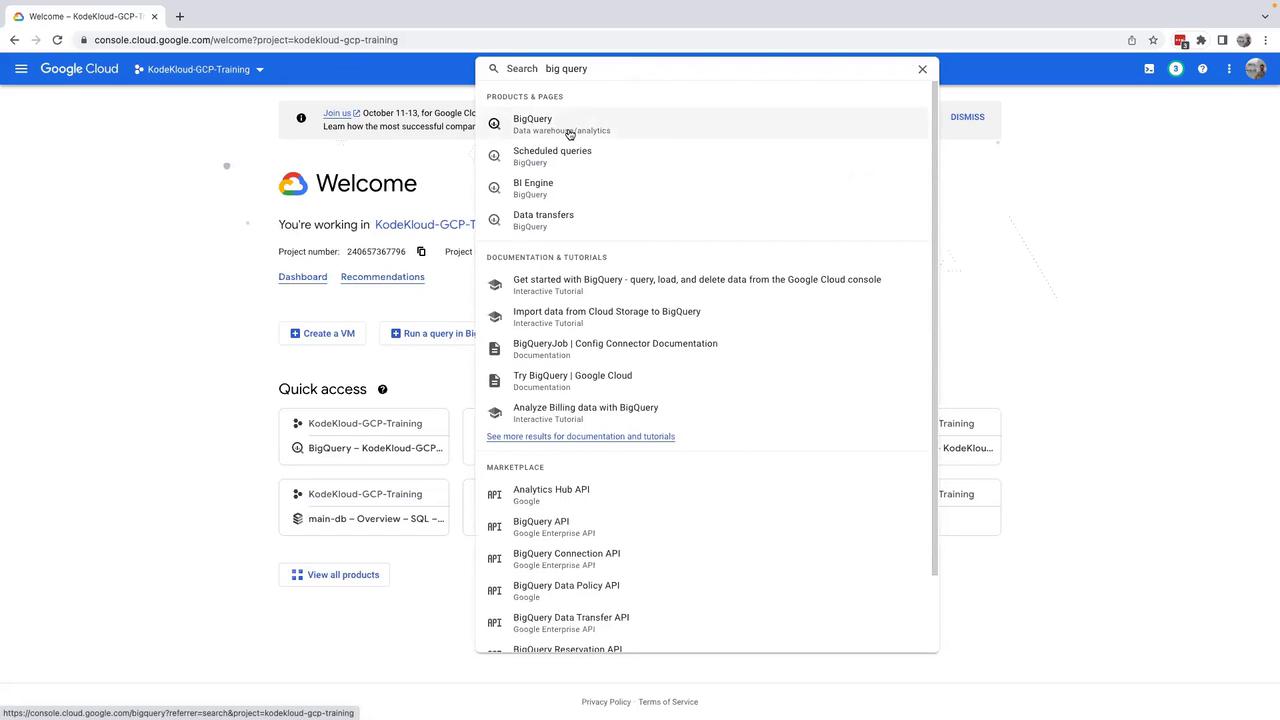Click the Quick access help icon
This screenshot has height=720, width=1280.
coord(382,389)
